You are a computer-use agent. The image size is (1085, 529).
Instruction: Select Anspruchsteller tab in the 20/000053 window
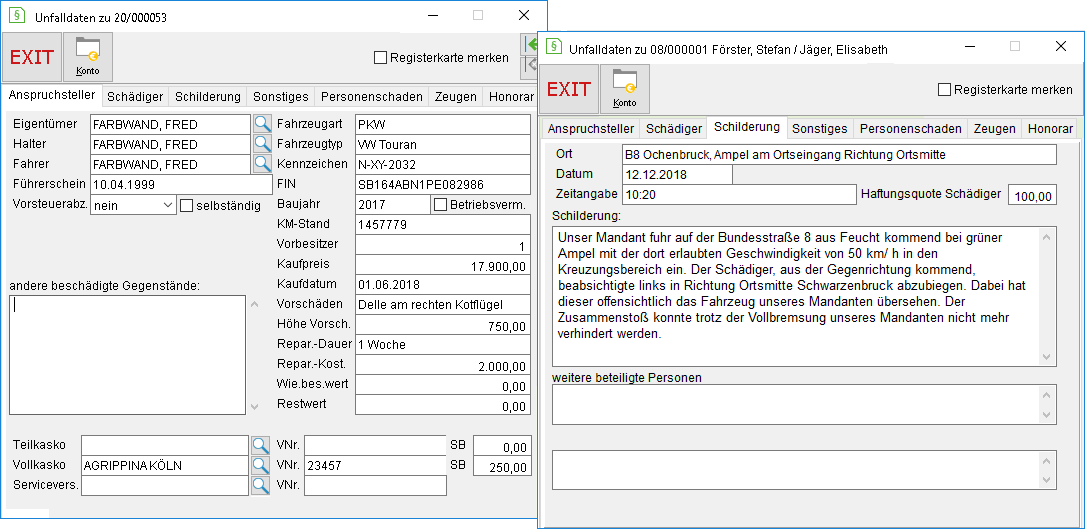52,95
